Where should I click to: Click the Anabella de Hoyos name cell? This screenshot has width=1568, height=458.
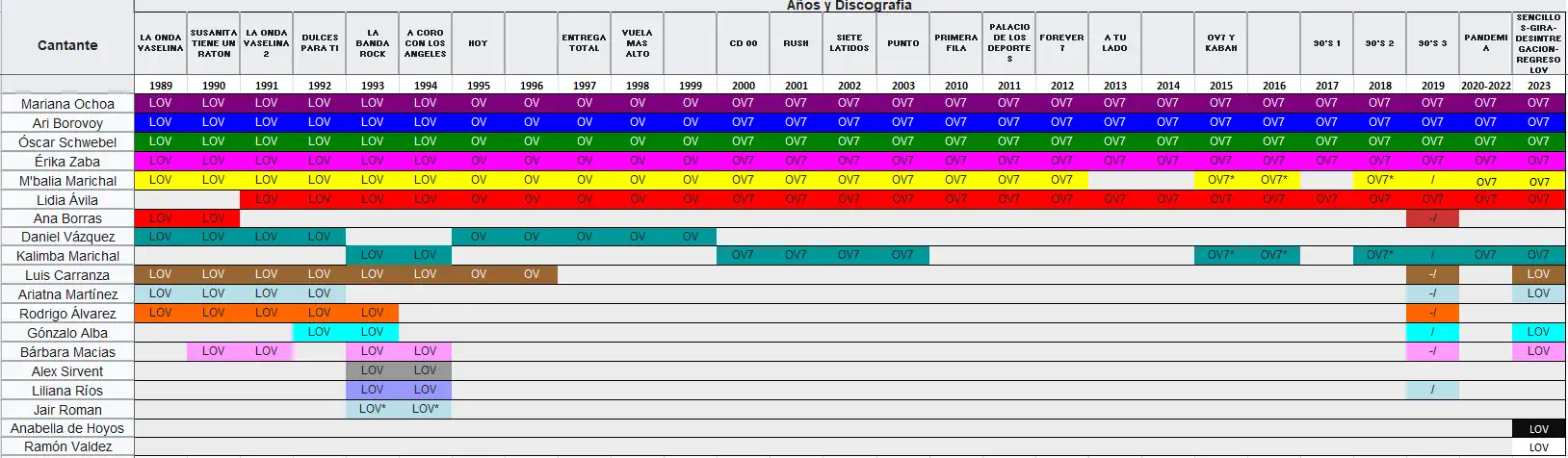pyautogui.click(x=67, y=428)
